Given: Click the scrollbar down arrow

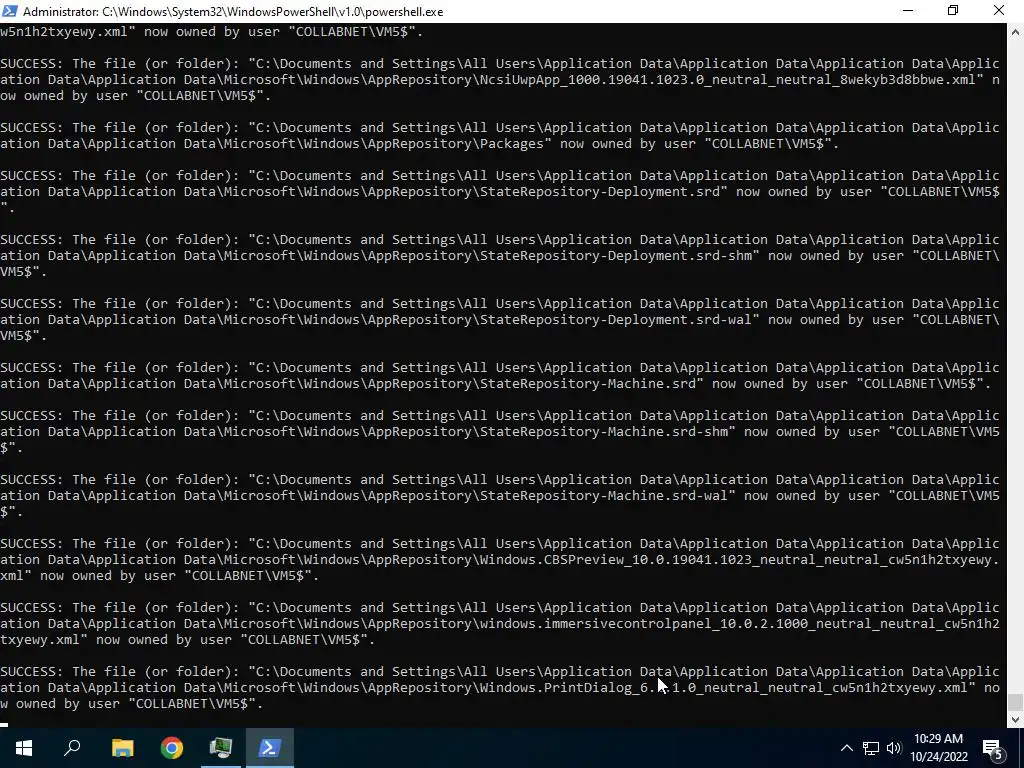Looking at the screenshot, I should point(1016,720).
